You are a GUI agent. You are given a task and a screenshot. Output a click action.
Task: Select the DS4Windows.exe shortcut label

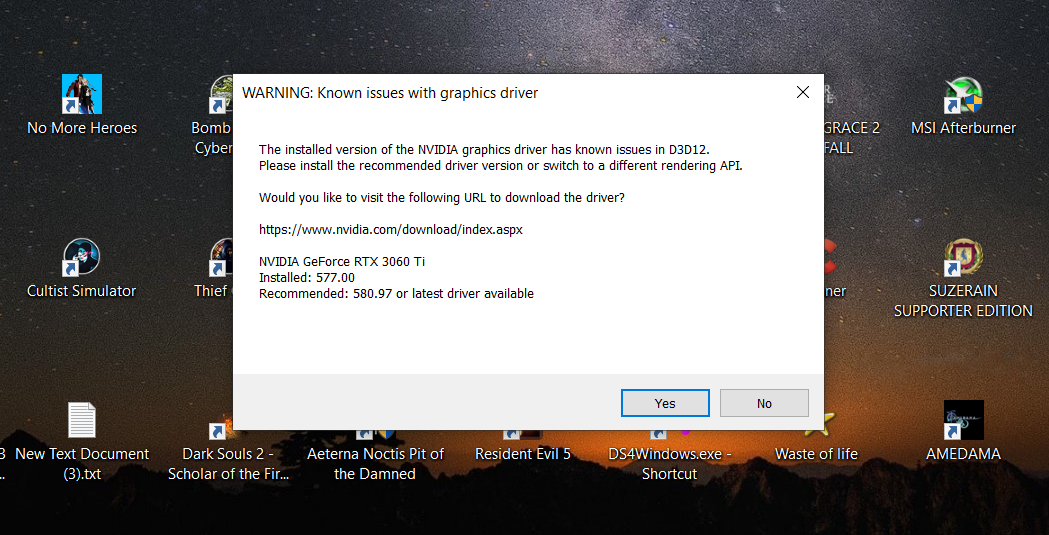tap(670, 463)
